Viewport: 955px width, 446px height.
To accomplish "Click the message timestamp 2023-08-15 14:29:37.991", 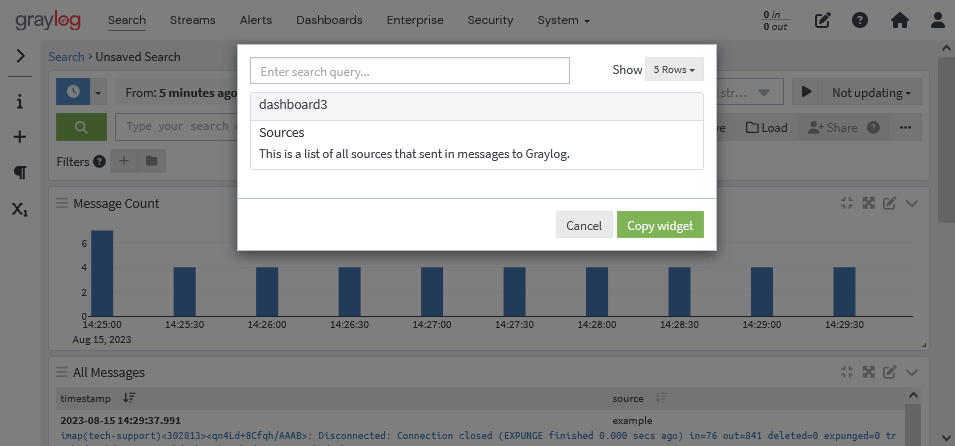I will tap(121, 420).
